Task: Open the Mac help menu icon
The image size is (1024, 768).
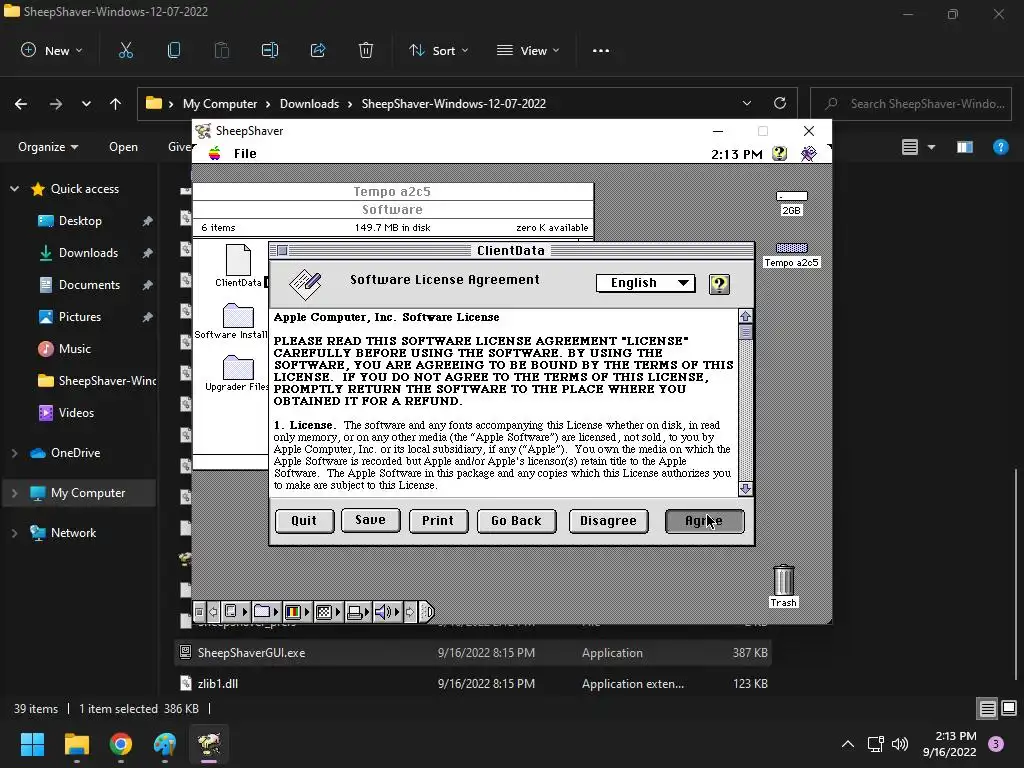Action: click(x=779, y=153)
